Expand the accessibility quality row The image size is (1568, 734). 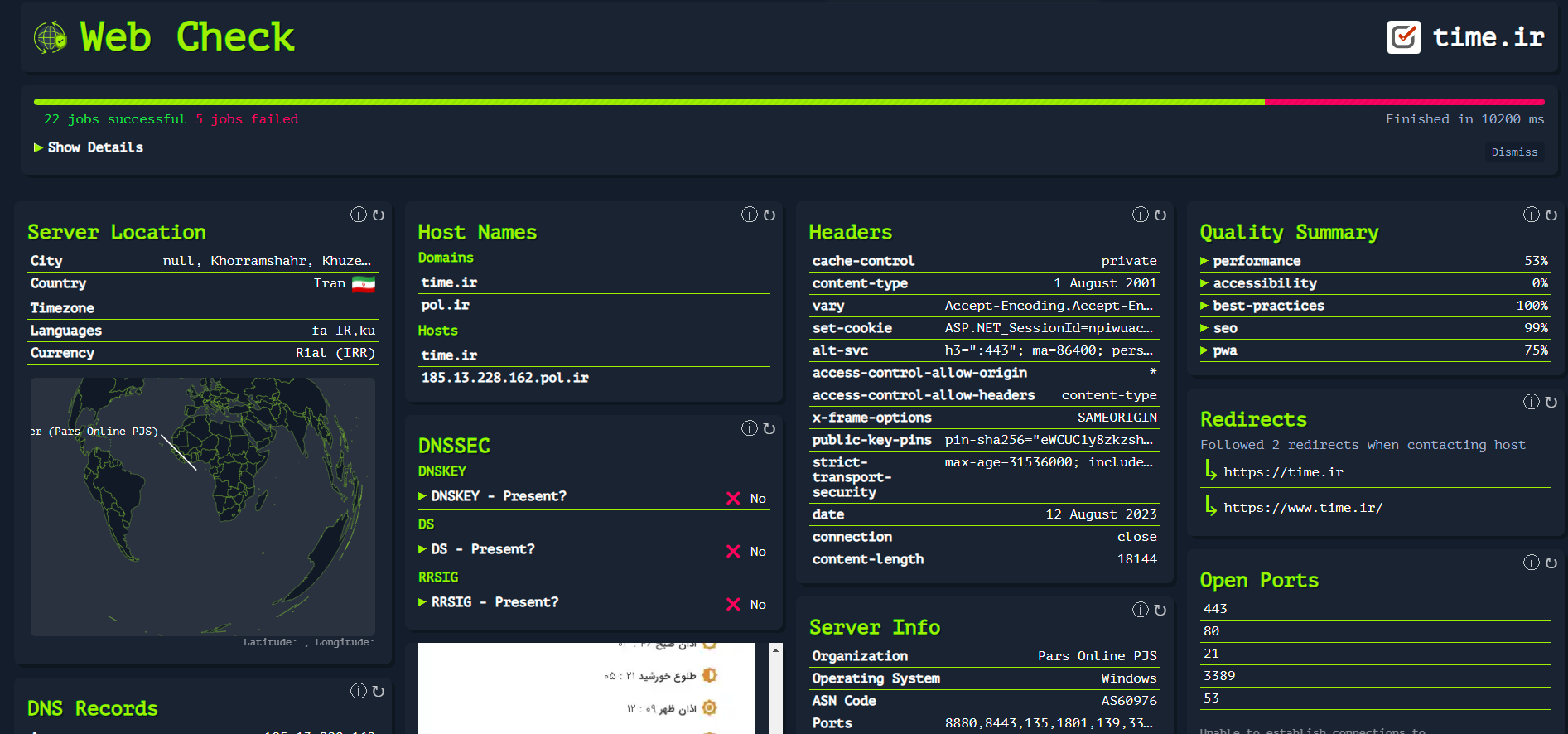(1374, 283)
